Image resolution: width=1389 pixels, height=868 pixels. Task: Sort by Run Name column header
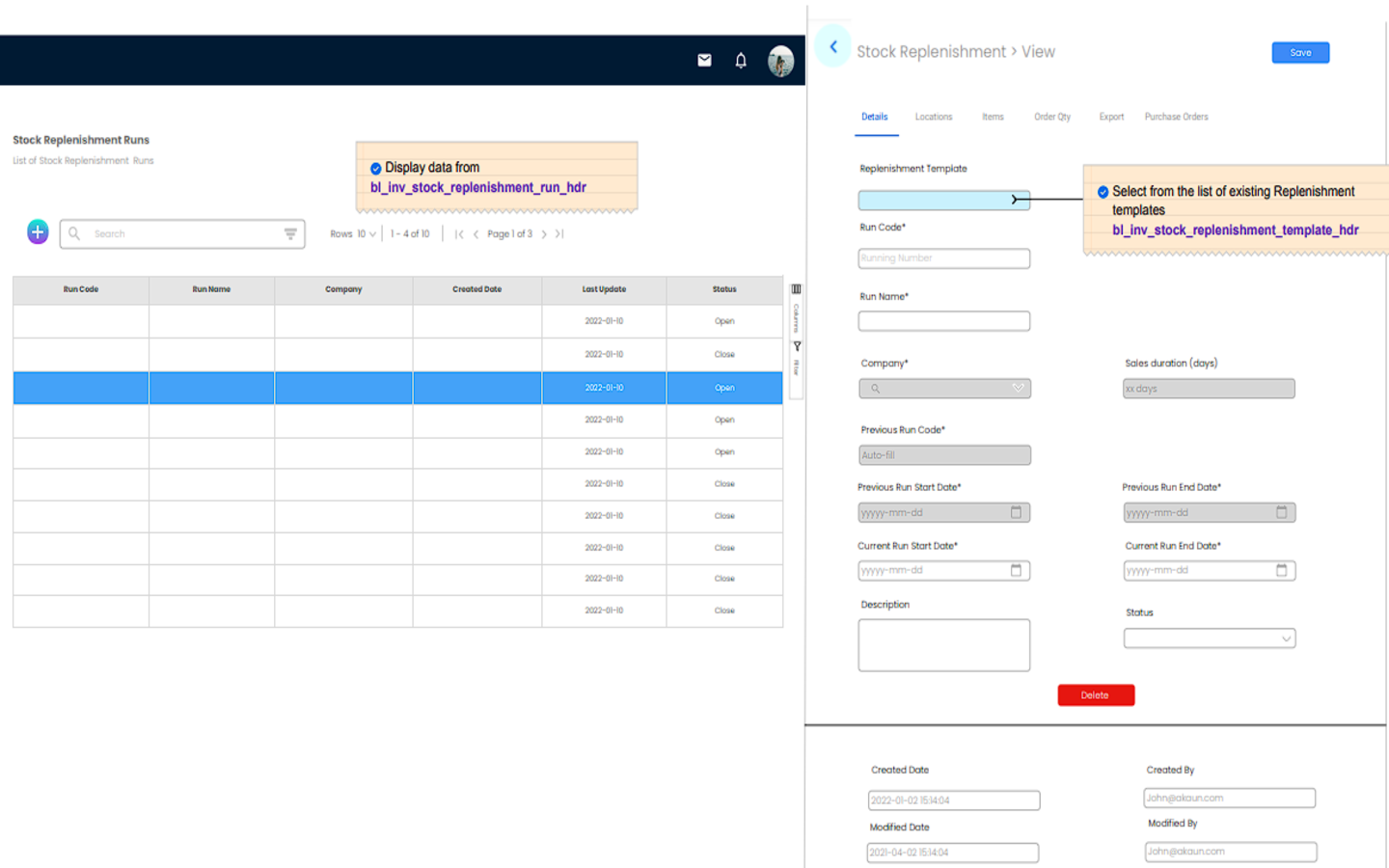[211, 289]
